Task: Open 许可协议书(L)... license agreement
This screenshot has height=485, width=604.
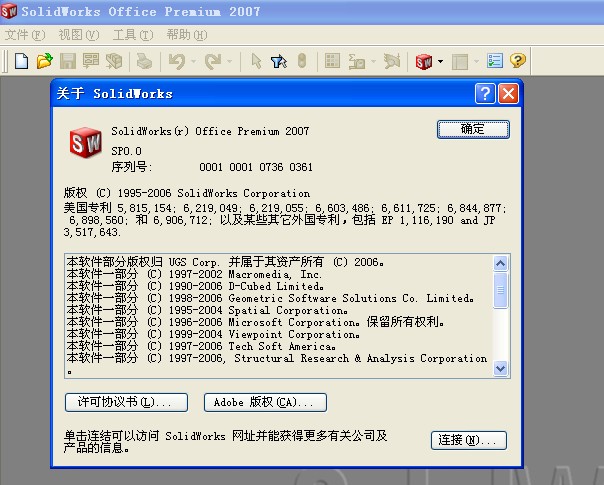Action: click(126, 402)
